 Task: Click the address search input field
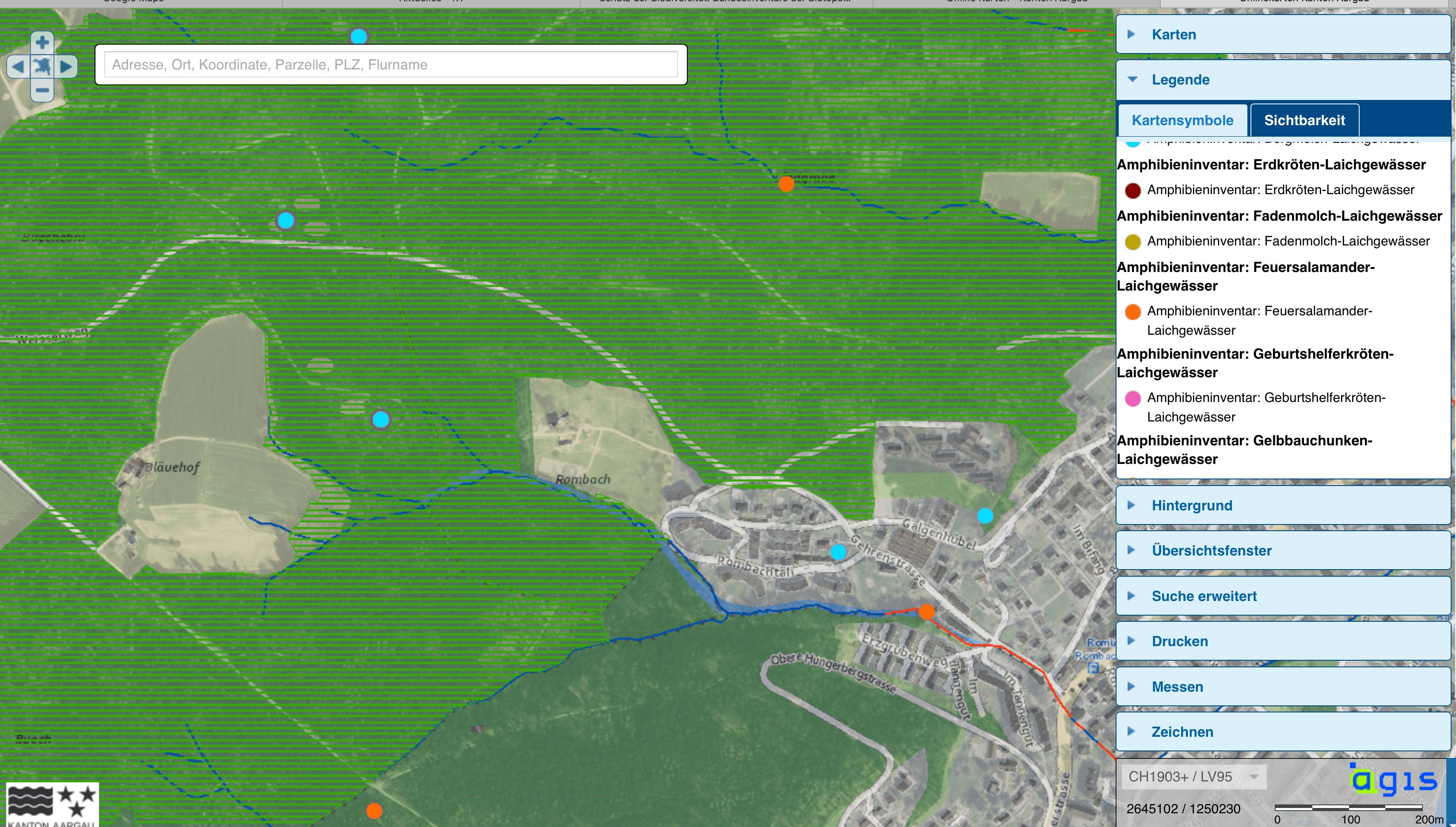pyautogui.click(x=391, y=65)
